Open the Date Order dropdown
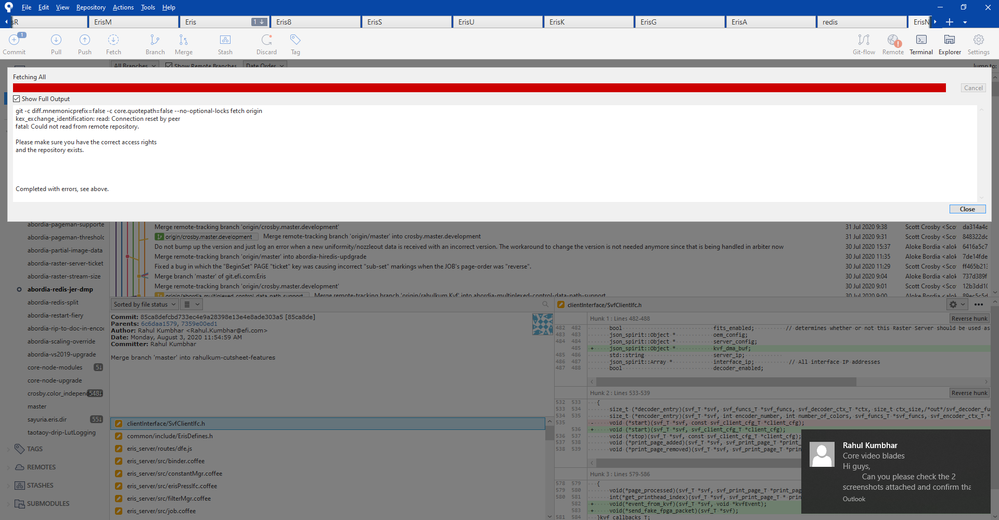This screenshot has height=520, width=999. tap(265, 66)
